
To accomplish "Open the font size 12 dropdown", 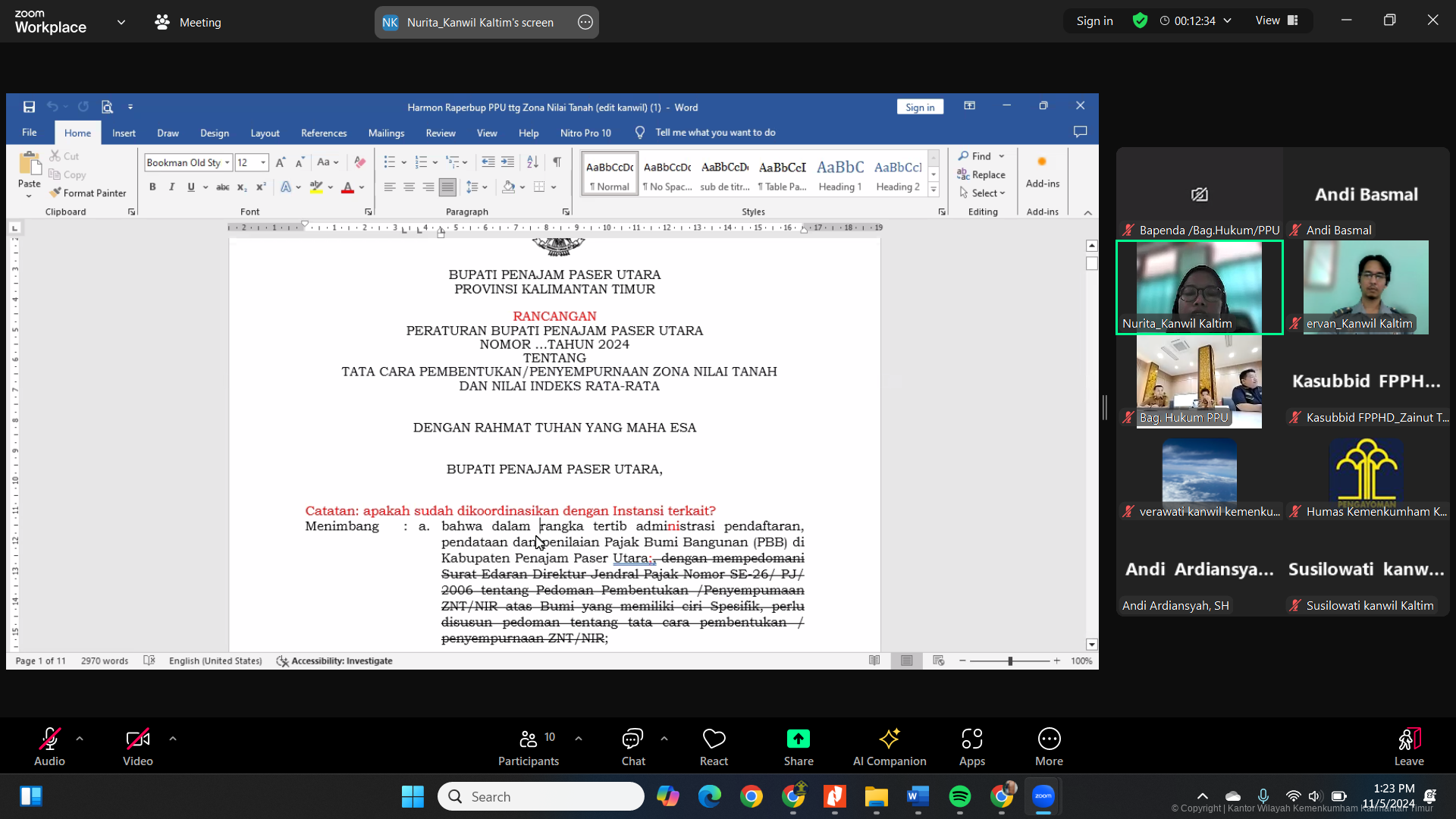I will coord(263,162).
